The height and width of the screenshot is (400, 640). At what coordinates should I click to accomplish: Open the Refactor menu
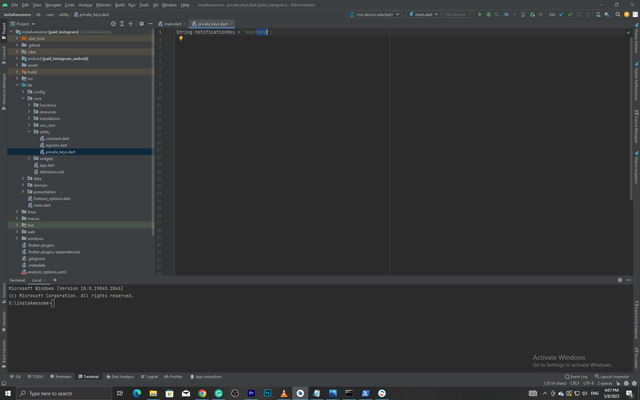103,5
